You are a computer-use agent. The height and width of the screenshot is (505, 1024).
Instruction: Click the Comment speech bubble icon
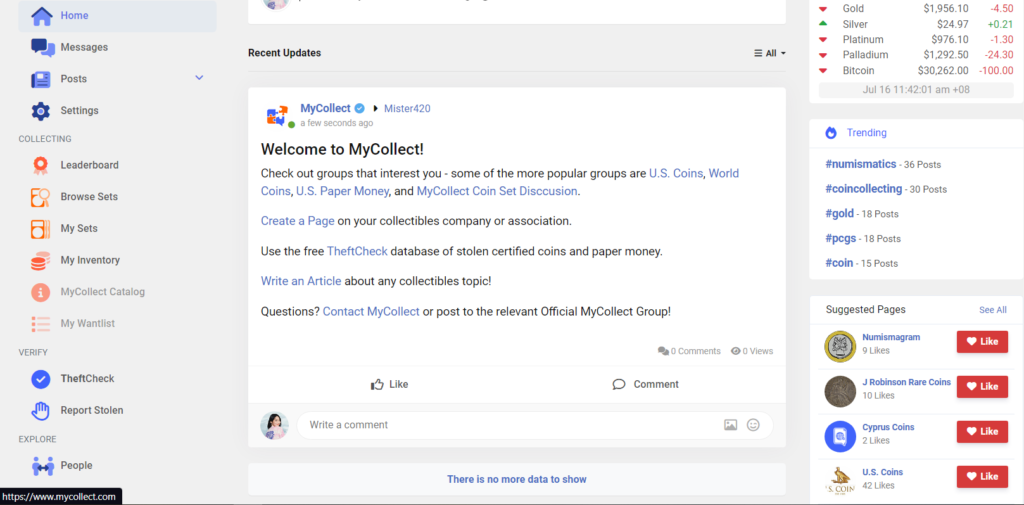tap(619, 384)
